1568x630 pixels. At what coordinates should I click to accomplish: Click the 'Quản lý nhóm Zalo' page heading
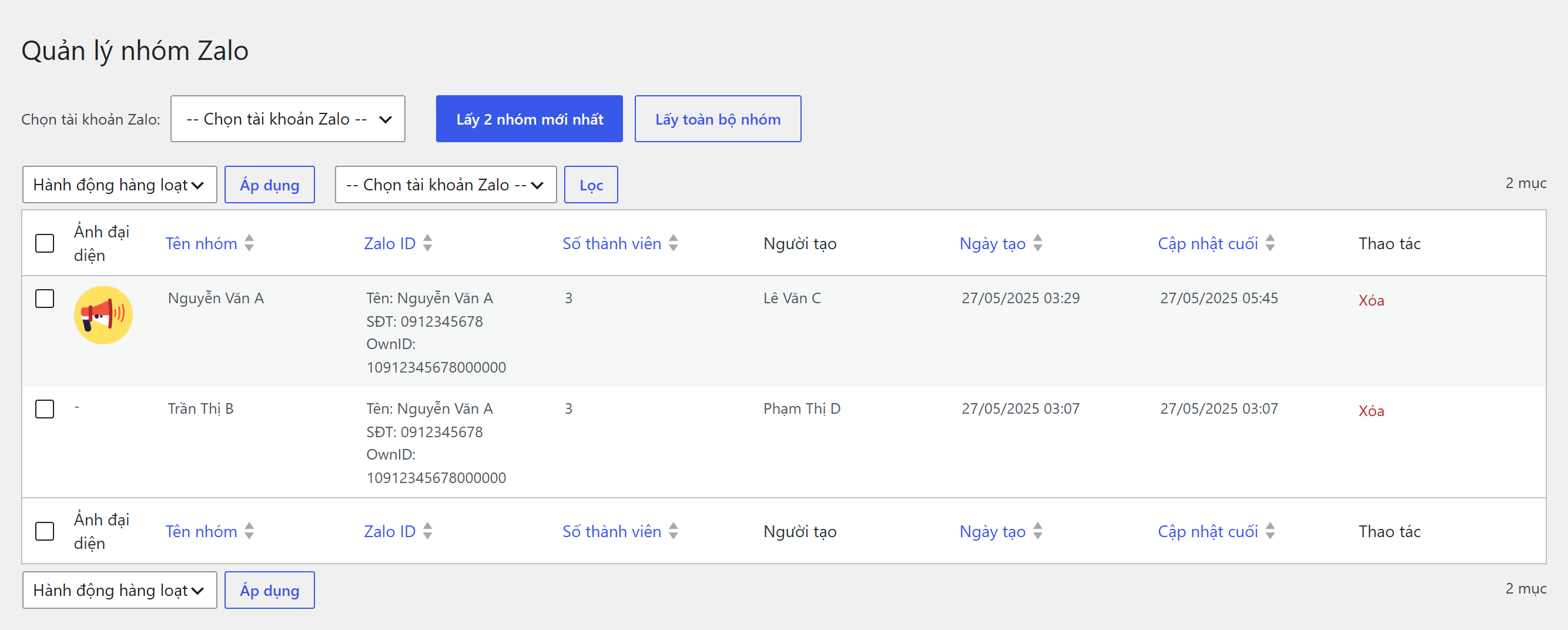click(x=135, y=51)
